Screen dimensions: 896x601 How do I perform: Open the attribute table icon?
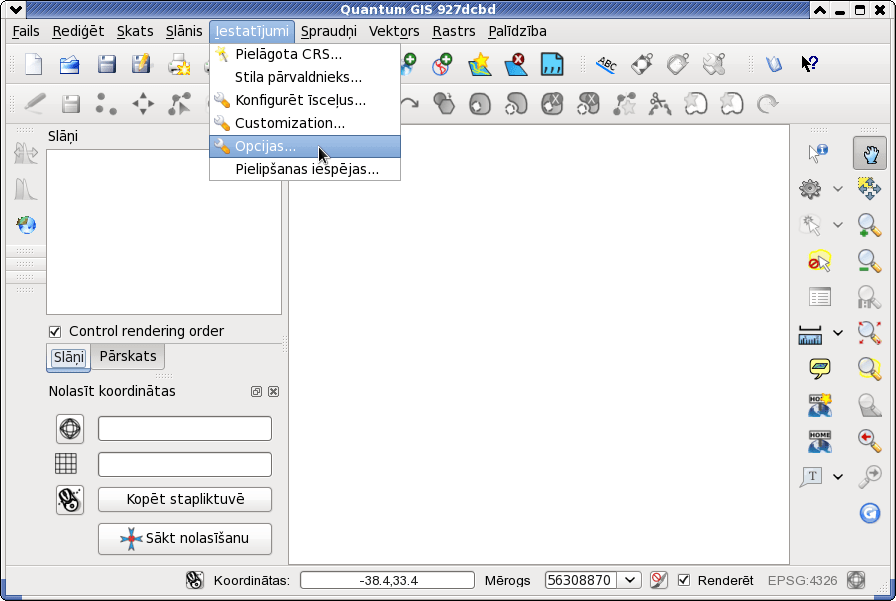tap(820, 297)
